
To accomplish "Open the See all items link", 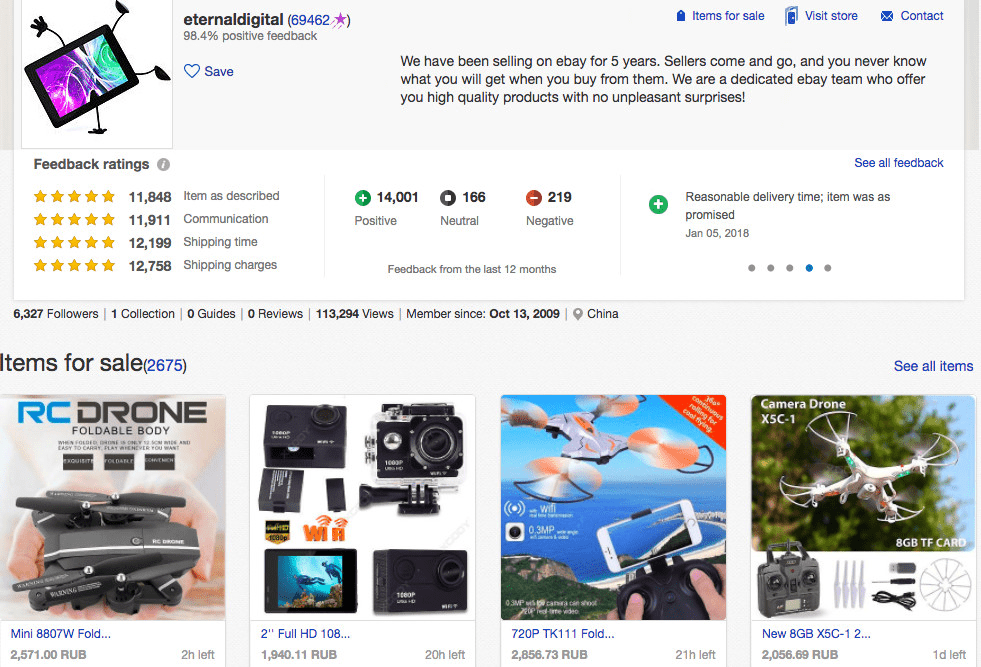I will pyautogui.click(x=933, y=366).
